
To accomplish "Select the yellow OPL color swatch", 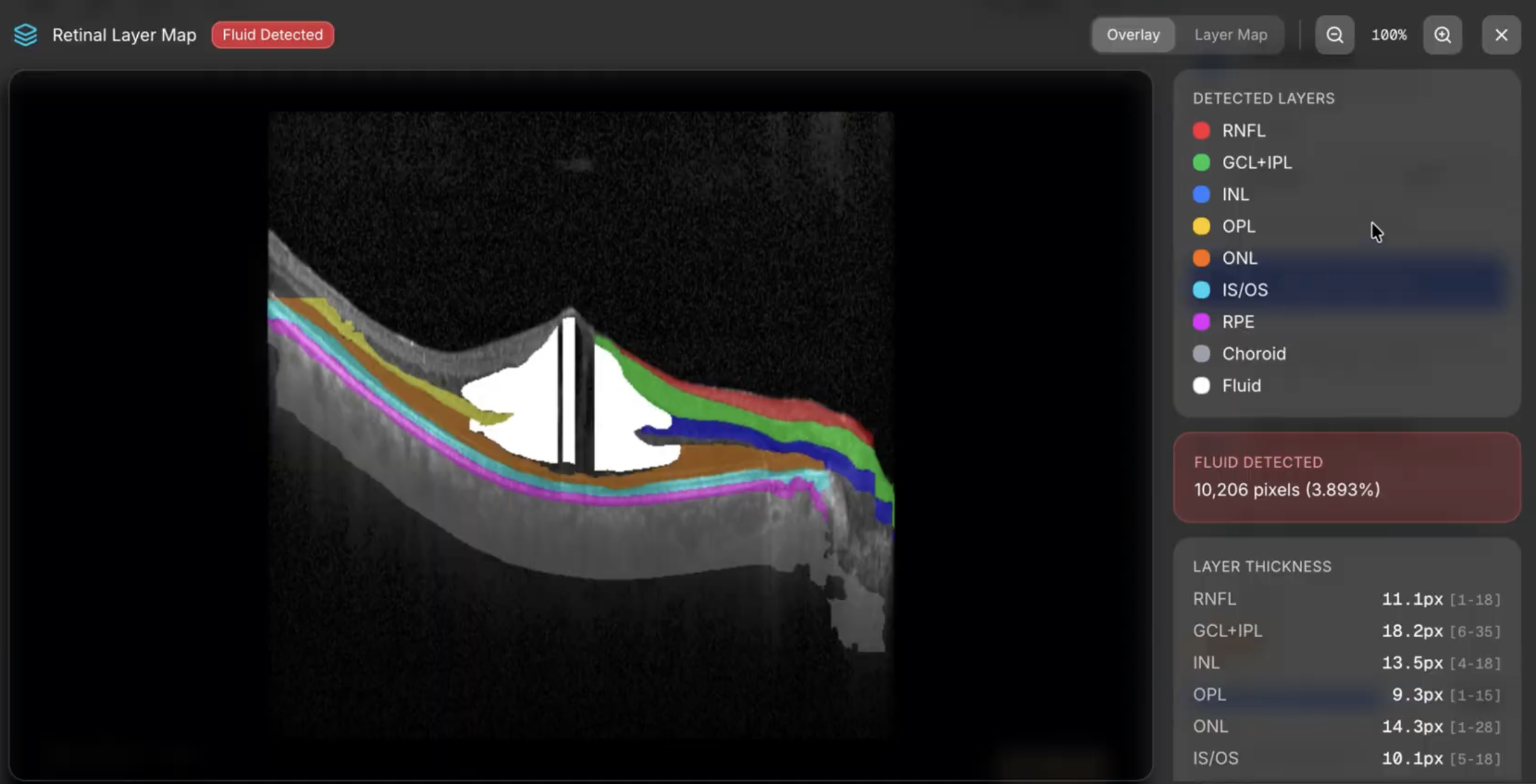I will pyautogui.click(x=1201, y=226).
